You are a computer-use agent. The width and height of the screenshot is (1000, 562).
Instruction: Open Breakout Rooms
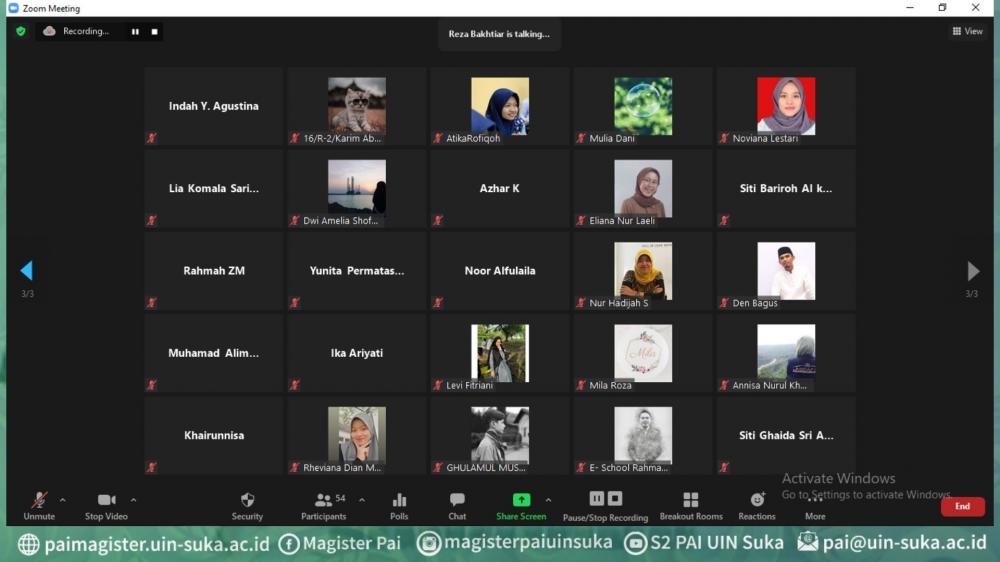tap(691, 500)
